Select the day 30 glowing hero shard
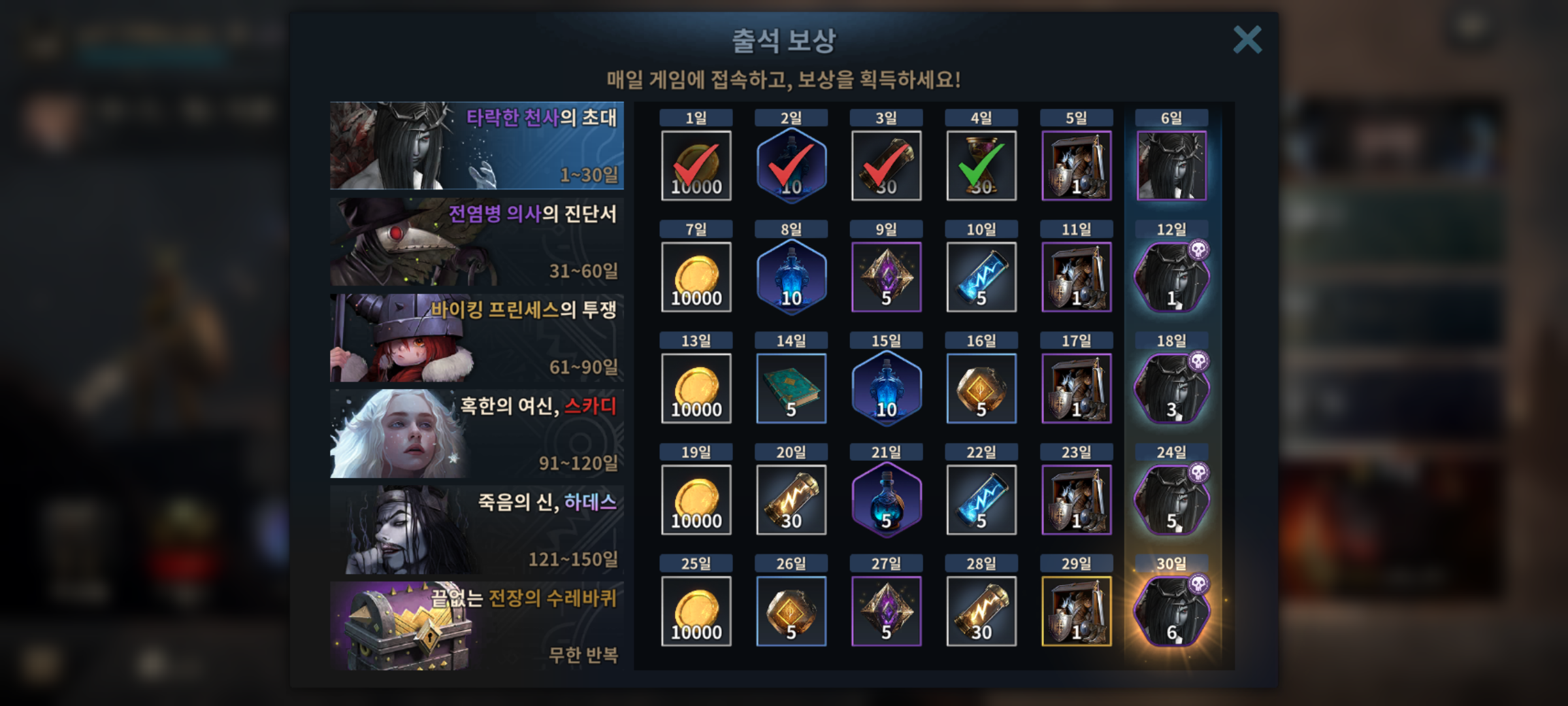1568x706 pixels. point(1171,611)
